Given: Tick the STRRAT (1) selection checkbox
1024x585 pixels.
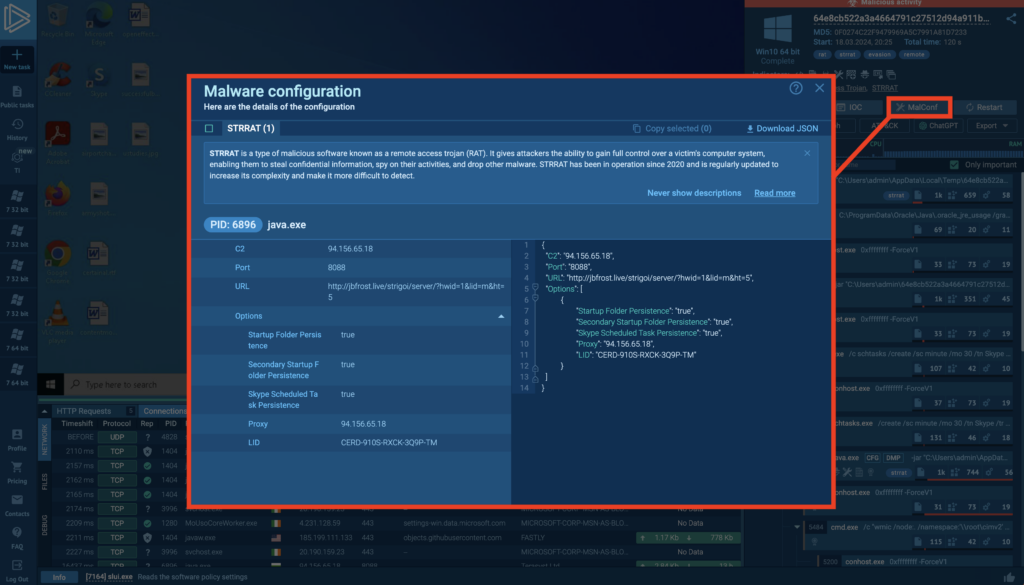Looking at the screenshot, I should click(208, 128).
